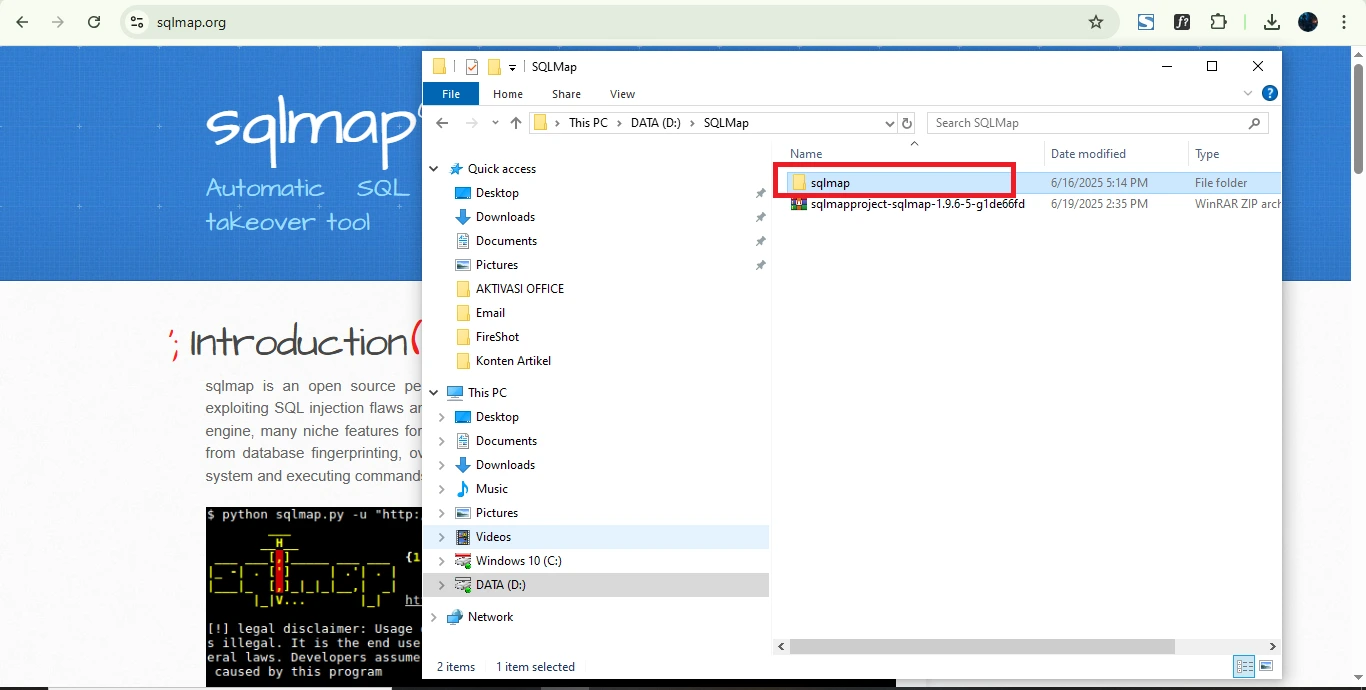This screenshot has height=690, width=1366.
Task: Open the browser Extensions puzzle icon
Action: (1218, 22)
